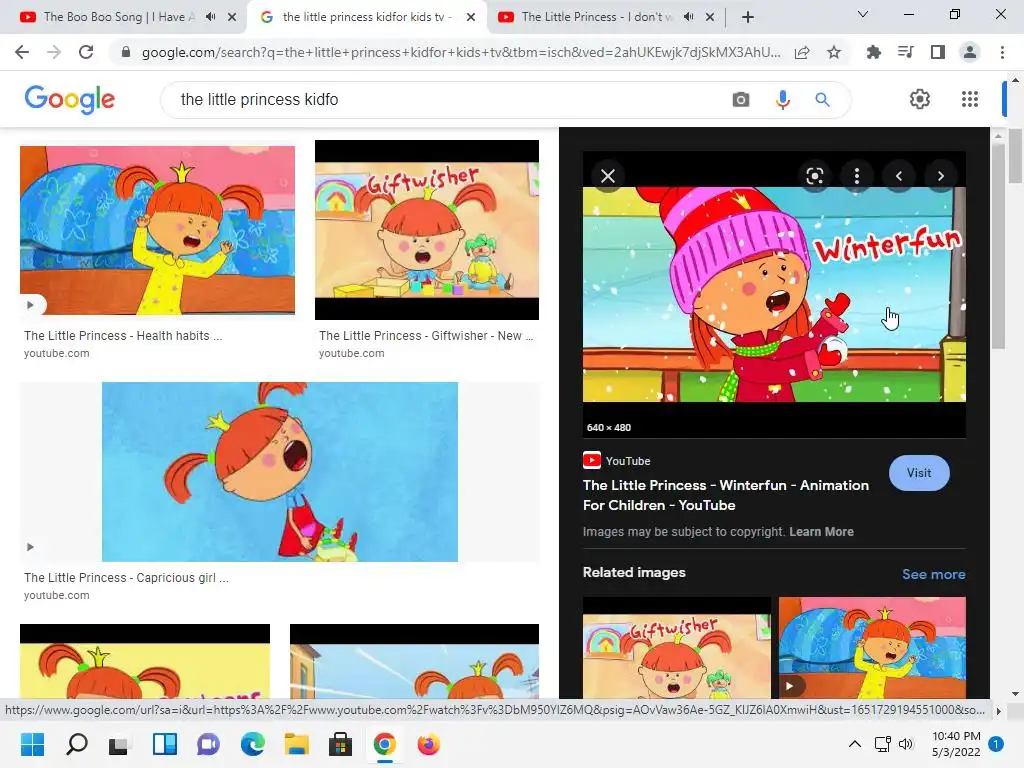Open the clock showing 10:40 PM
The height and width of the screenshot is (768, 1024).
tap(956, 744)
